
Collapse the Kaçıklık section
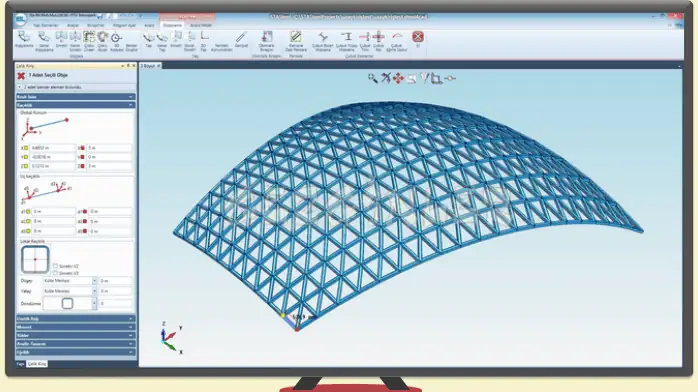click(75, 105)
